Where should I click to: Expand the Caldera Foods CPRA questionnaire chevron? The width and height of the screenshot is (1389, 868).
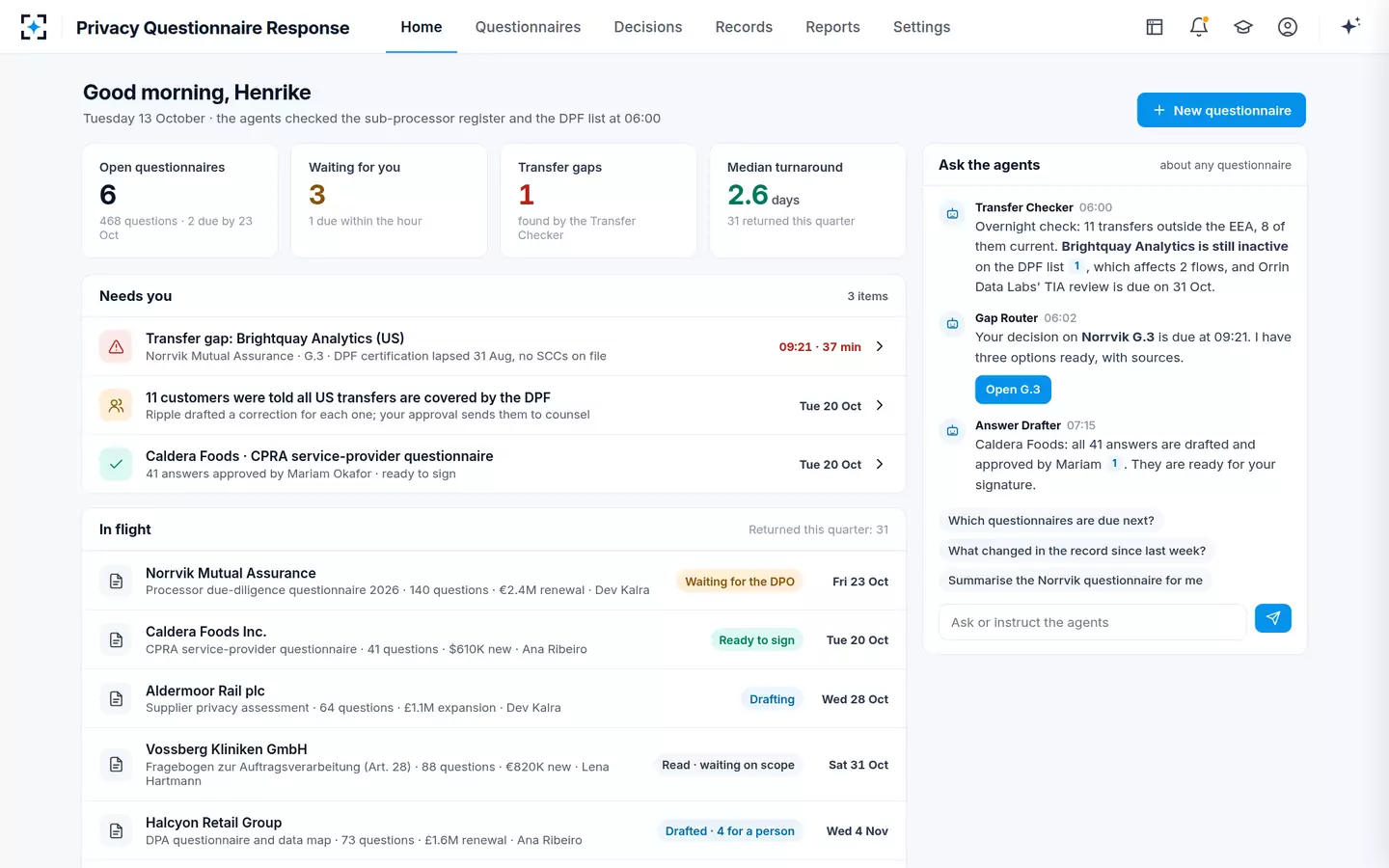tap(880, 464)
